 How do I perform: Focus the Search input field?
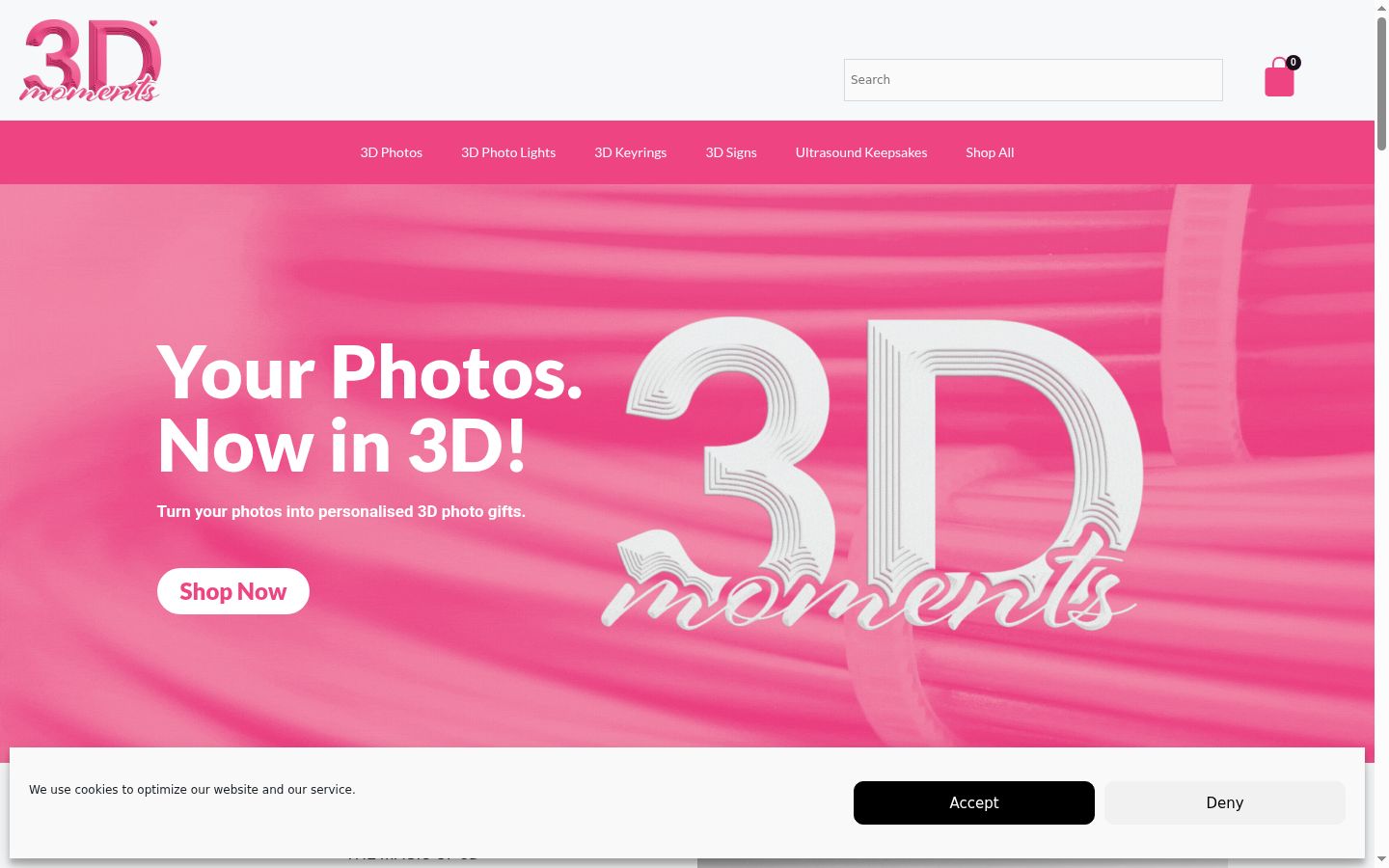coord(1033,80)
